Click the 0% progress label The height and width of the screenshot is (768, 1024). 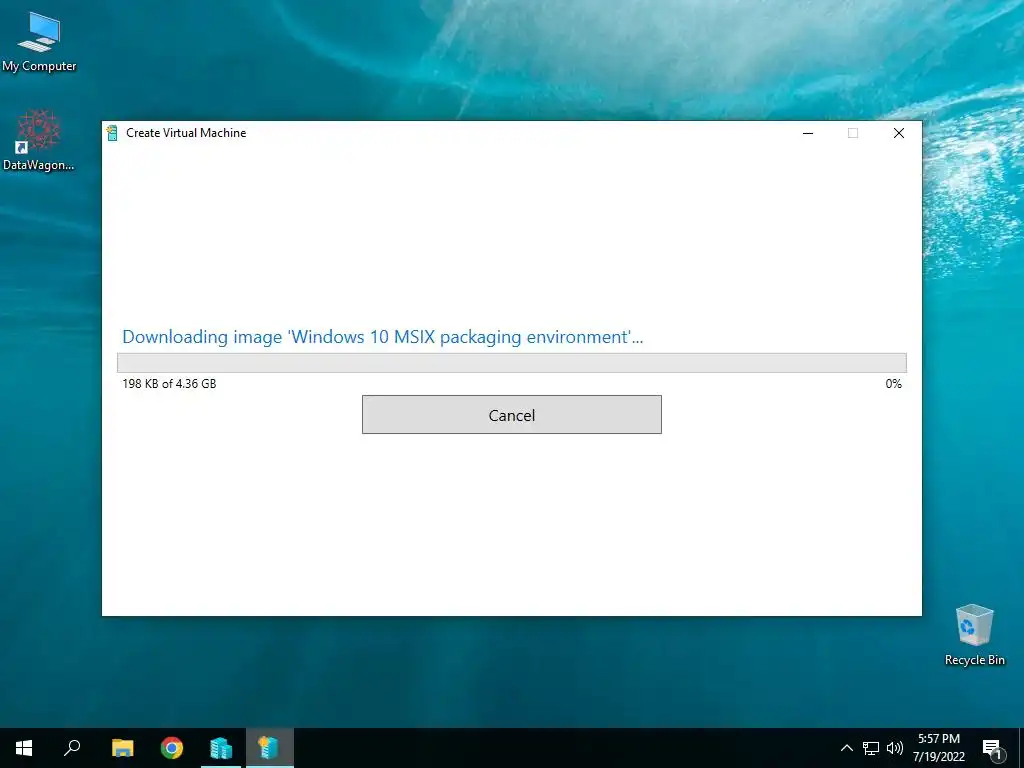(x=893, y=384)
